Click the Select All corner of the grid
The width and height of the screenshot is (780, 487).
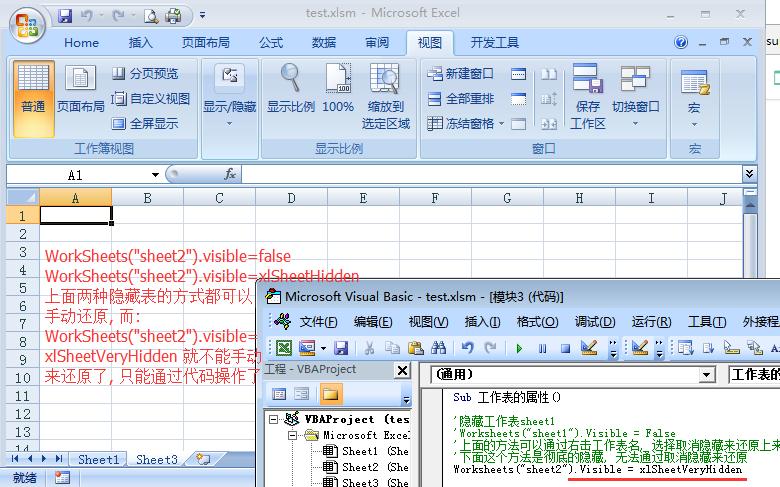tap(23, 197)
